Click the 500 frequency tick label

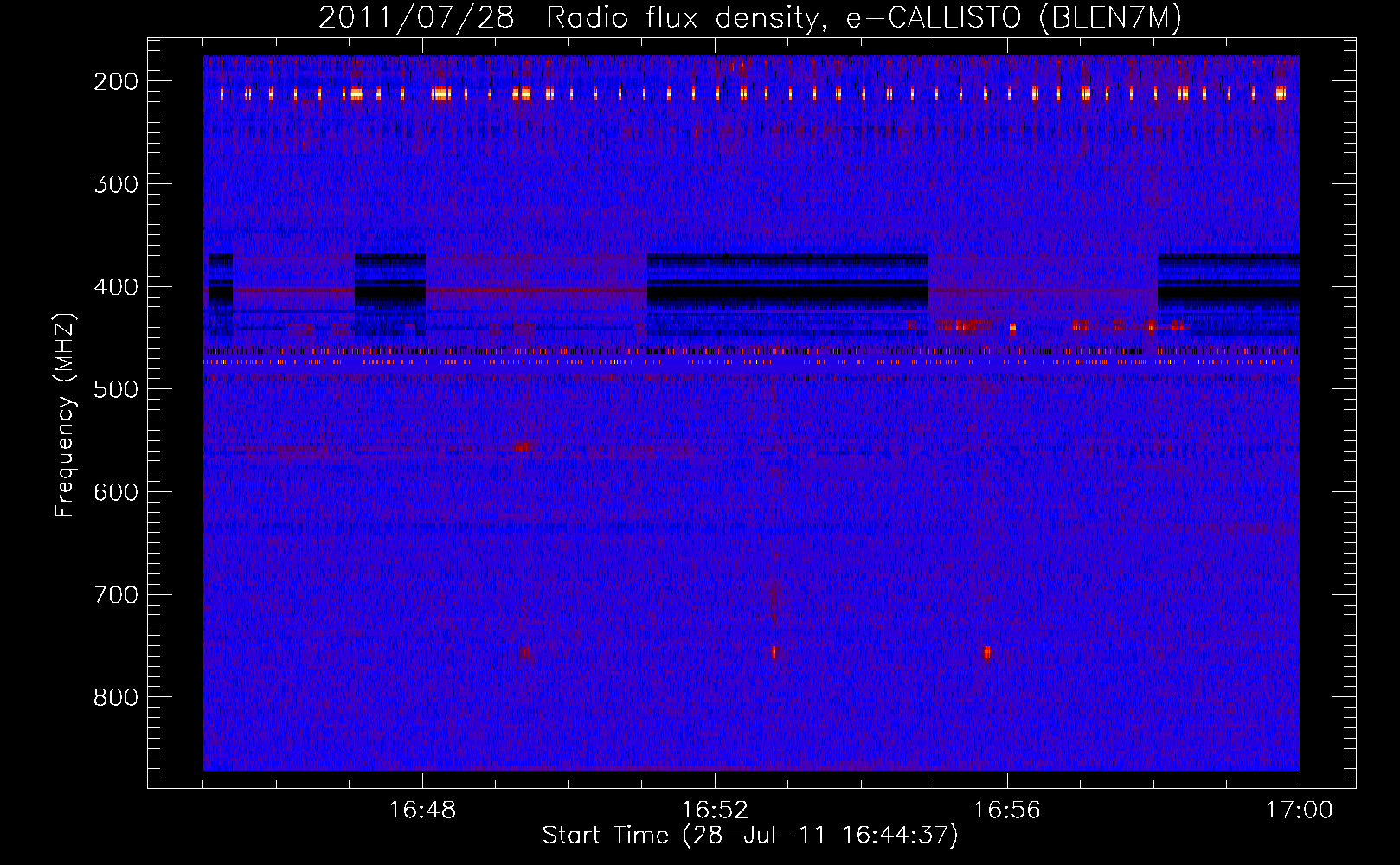[x=116, y=389]
